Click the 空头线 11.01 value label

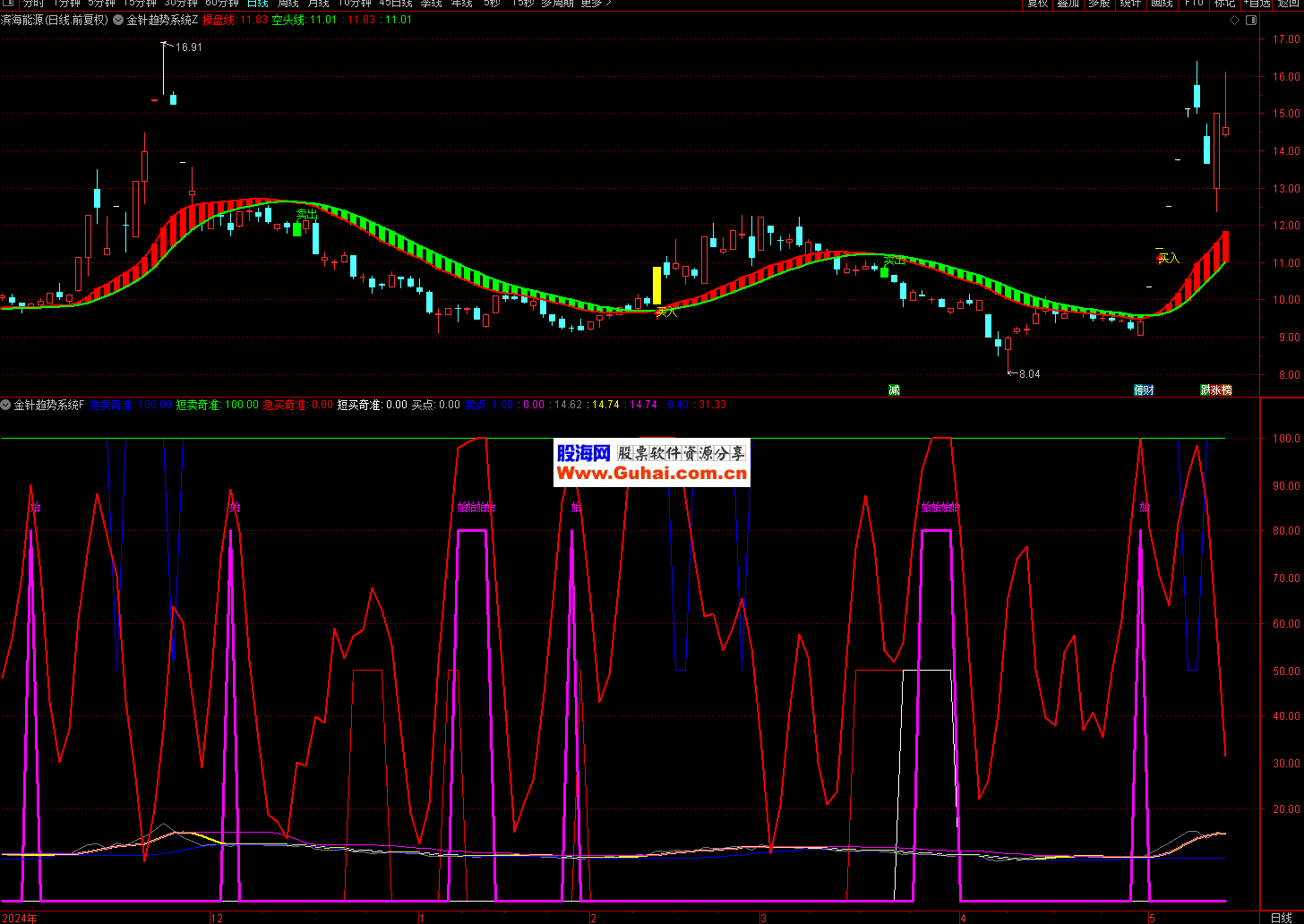(x=305, y=20)
